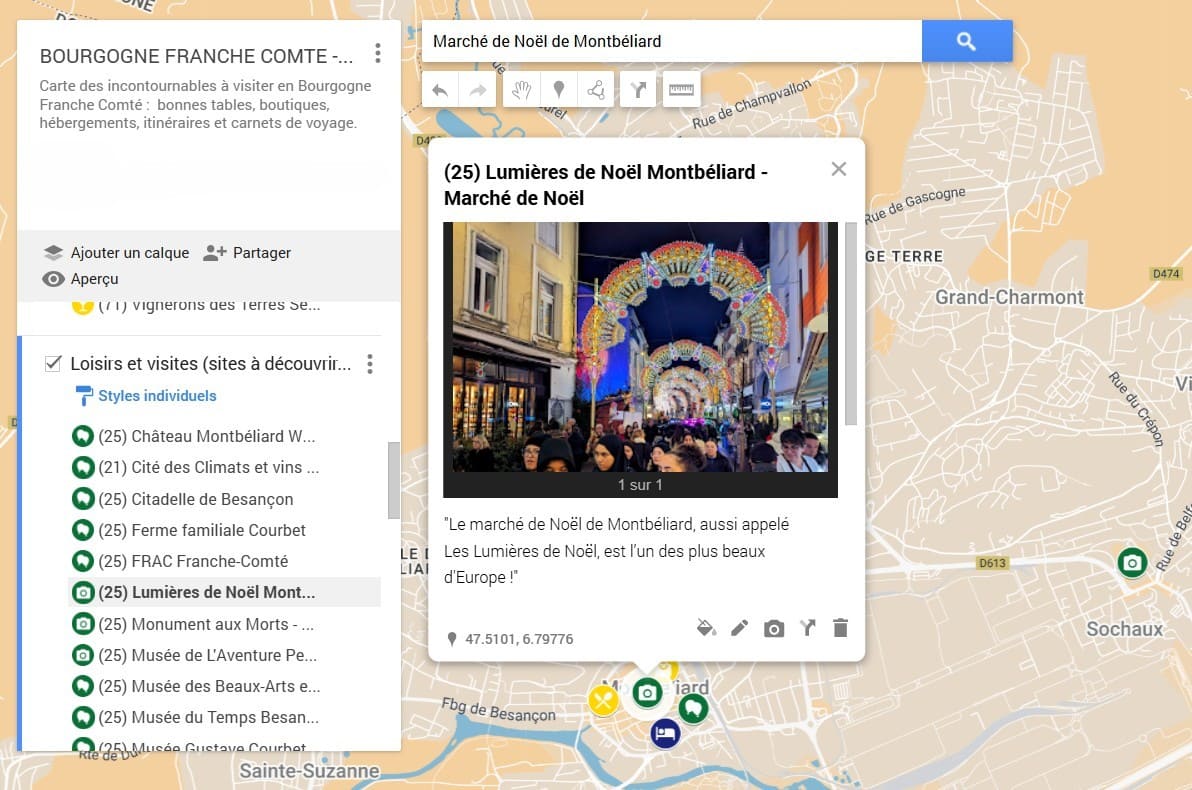This screenshot has height=790, width=1192.
Task: Get directions from the info window icon
Action: [x=807, y=628]
